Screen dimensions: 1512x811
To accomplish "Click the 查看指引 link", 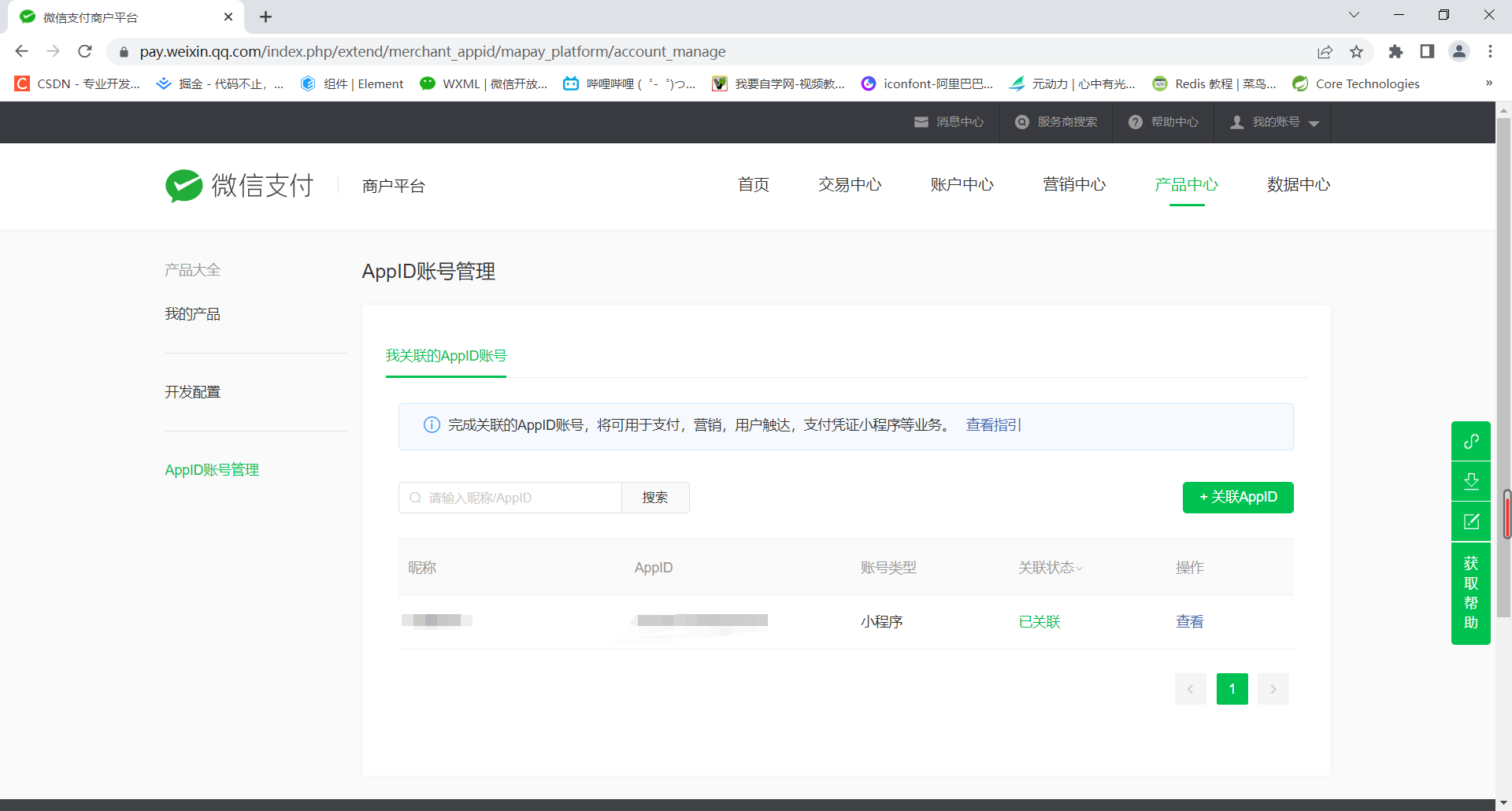I will point(993,425).
